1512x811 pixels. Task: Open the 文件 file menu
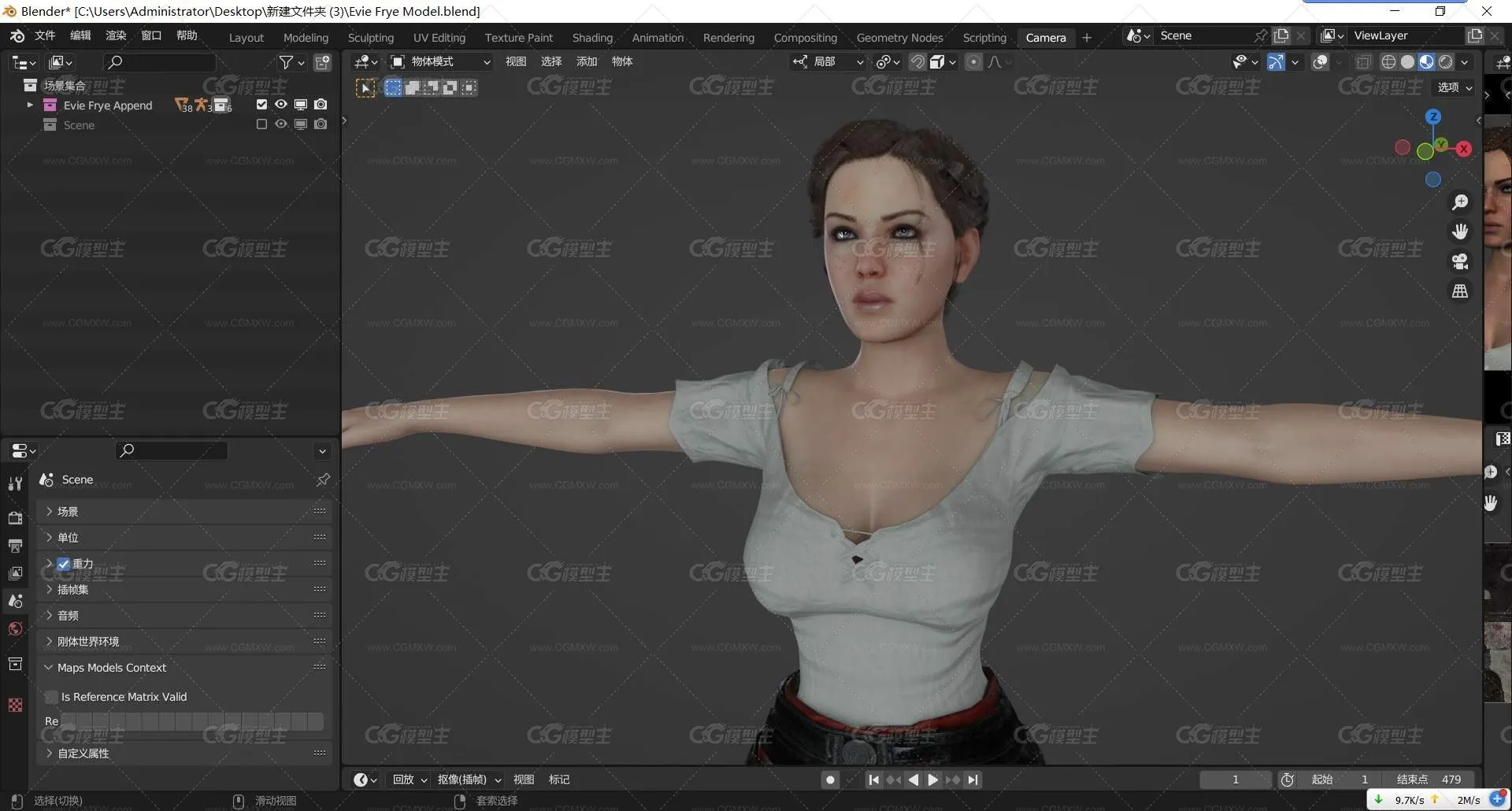point(45,35)
